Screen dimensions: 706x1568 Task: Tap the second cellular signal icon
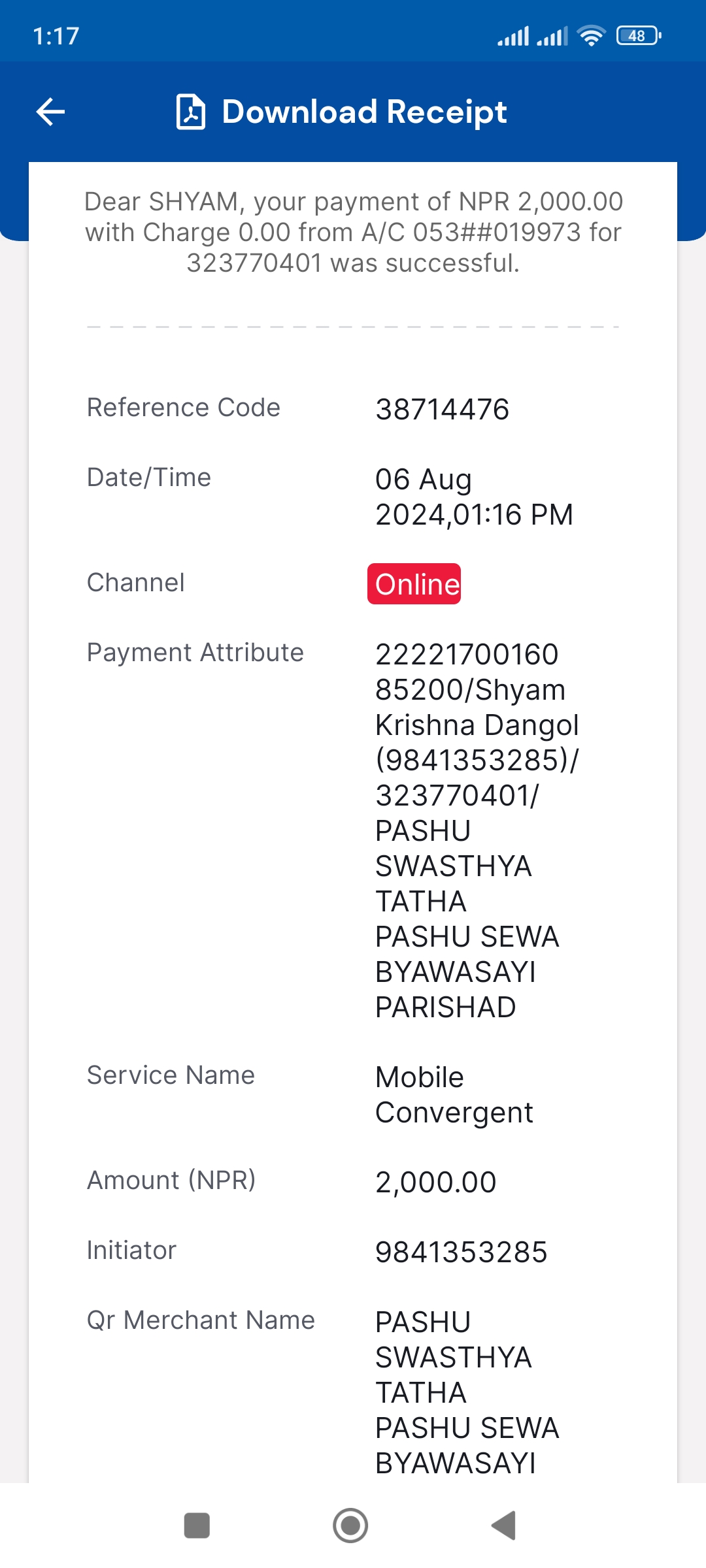click(552, 36)
